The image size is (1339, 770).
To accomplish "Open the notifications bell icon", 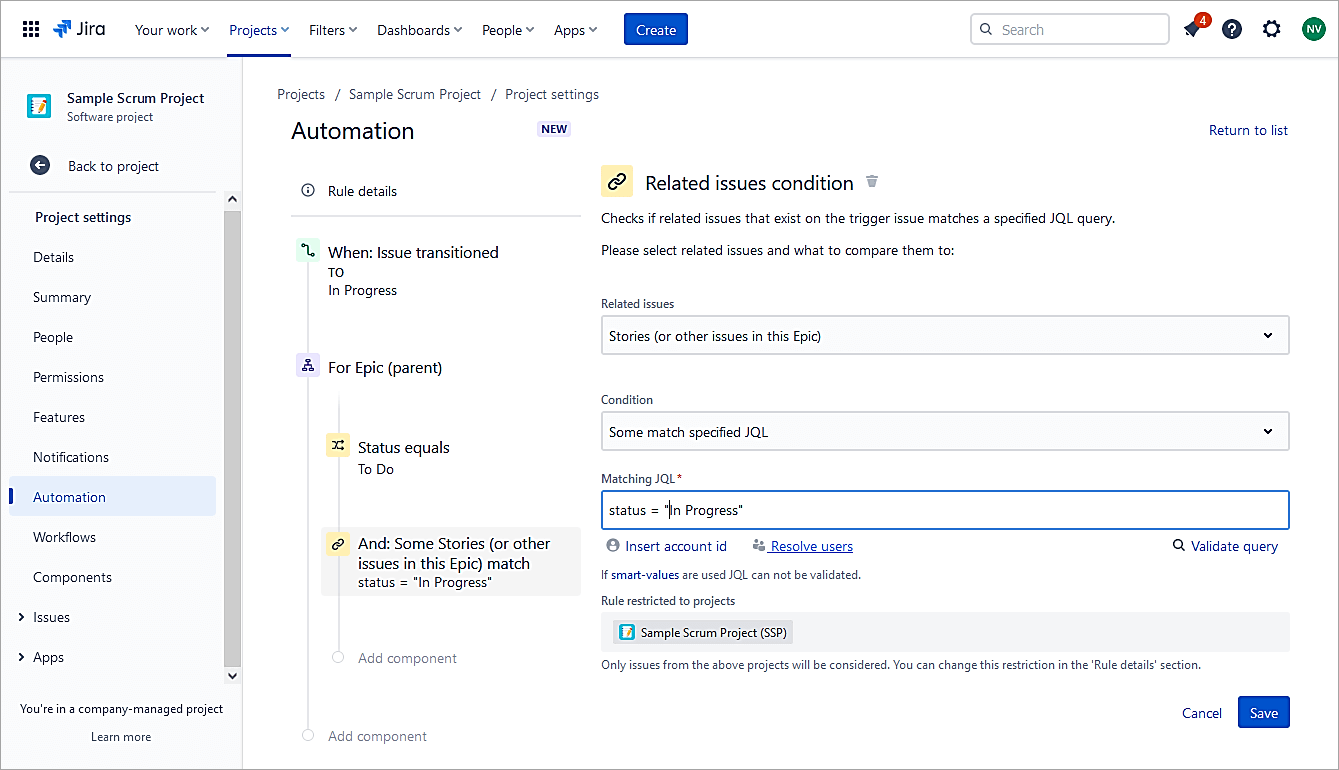I will pyautogui.click(x=1192, y=30).
